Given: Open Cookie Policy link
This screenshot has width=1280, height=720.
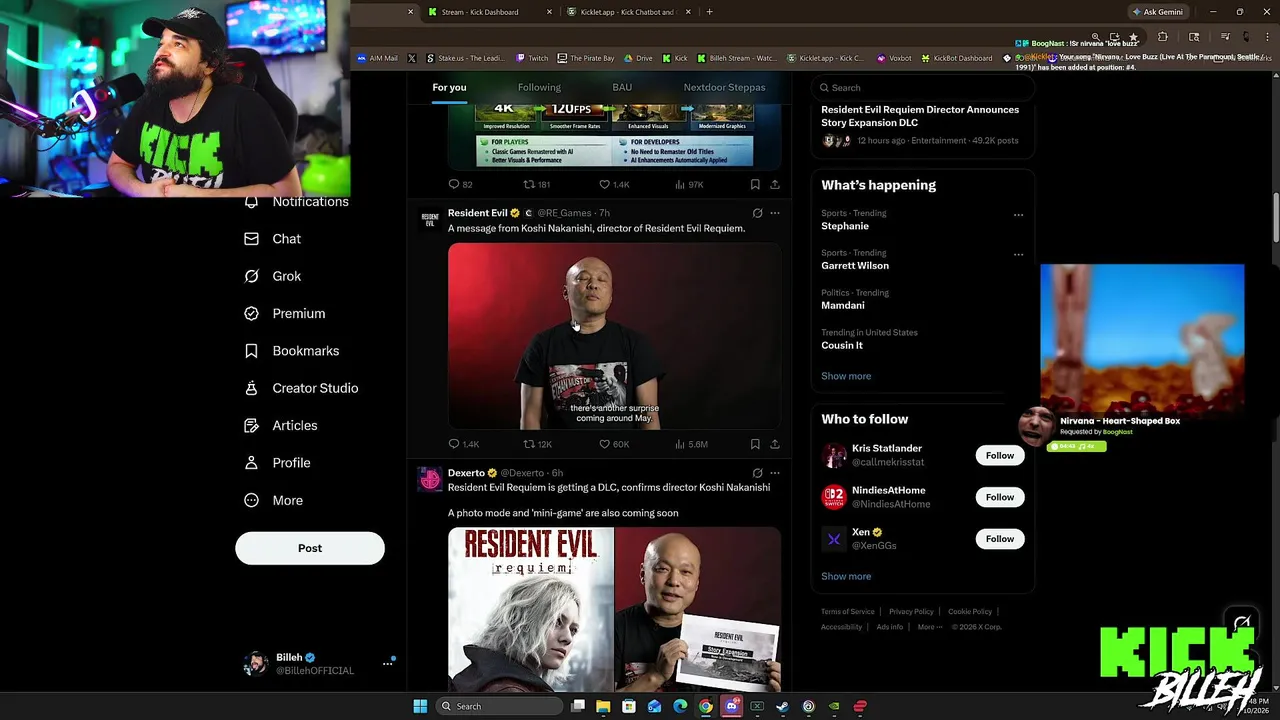Looking at the screenshot, I should (x=970, y=612).
